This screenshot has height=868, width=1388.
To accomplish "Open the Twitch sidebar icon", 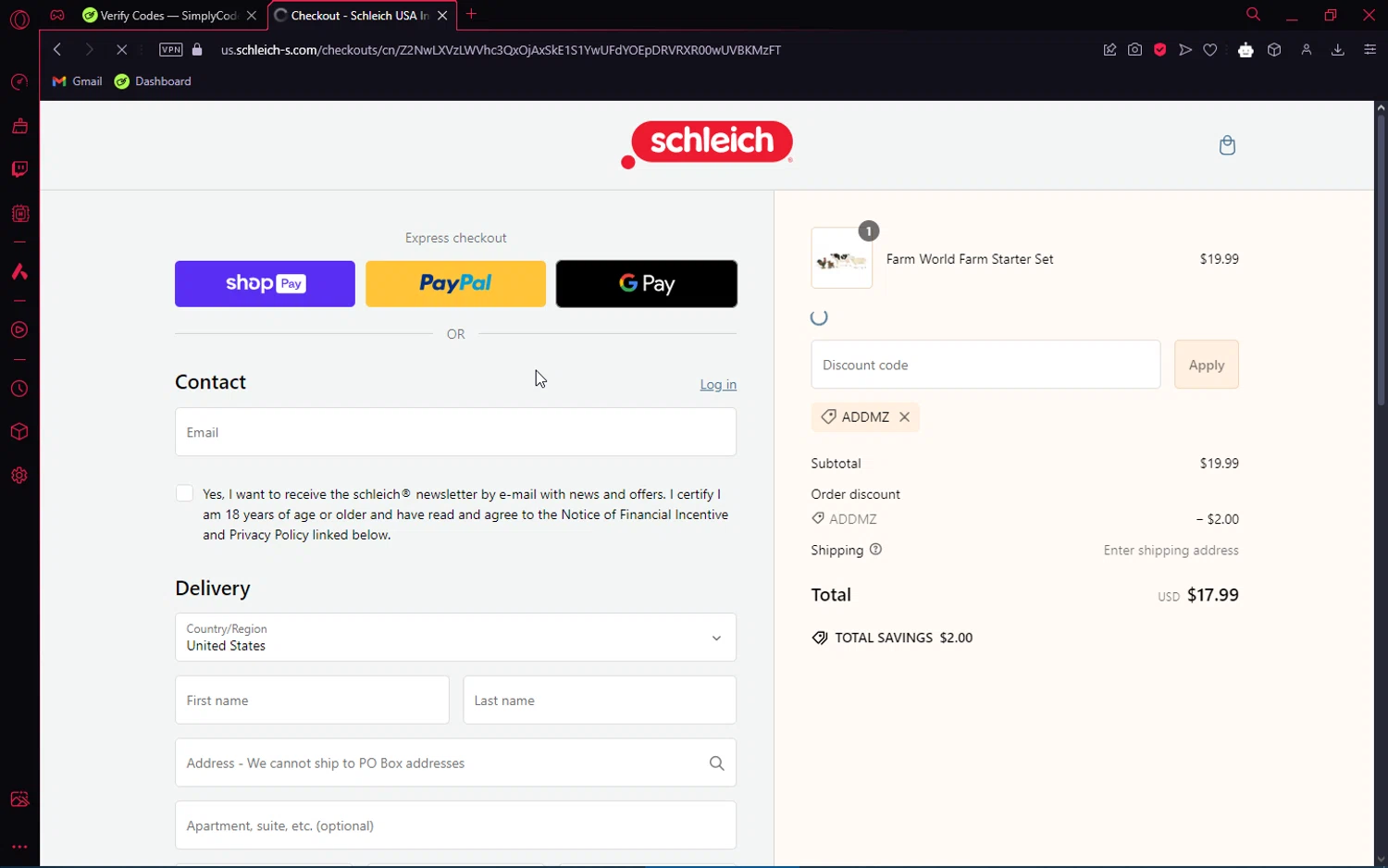I will [19, 169].
